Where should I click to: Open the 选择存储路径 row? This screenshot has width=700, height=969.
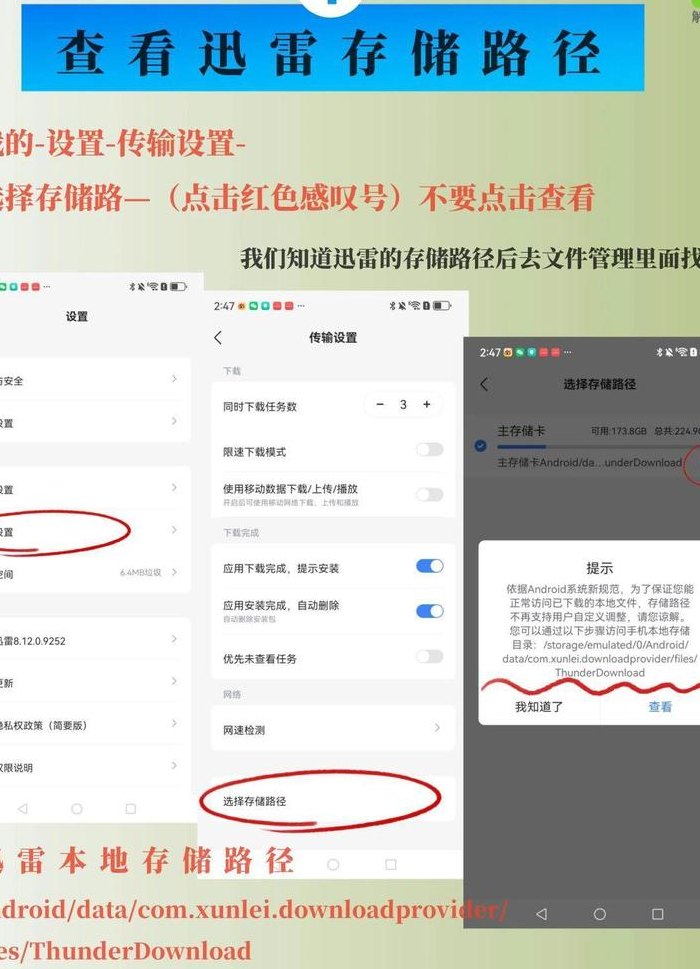tap(333, 801)
